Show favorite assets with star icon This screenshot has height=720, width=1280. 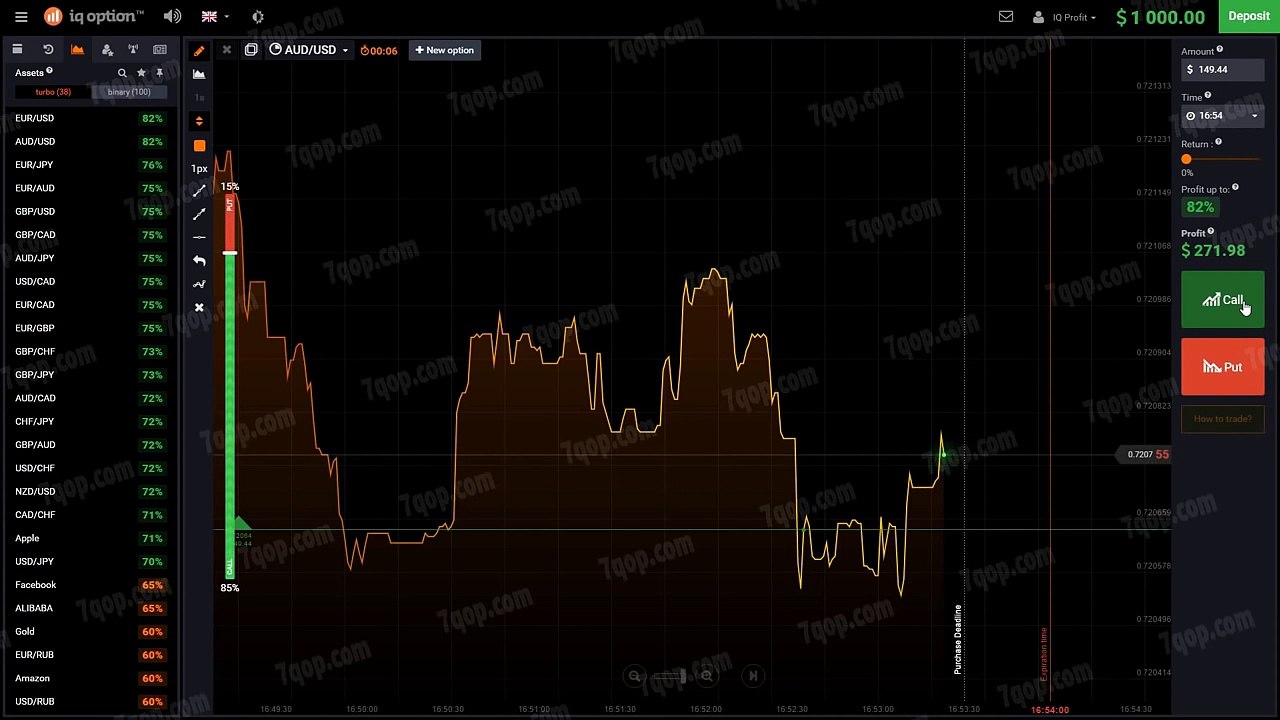(141, 73)
